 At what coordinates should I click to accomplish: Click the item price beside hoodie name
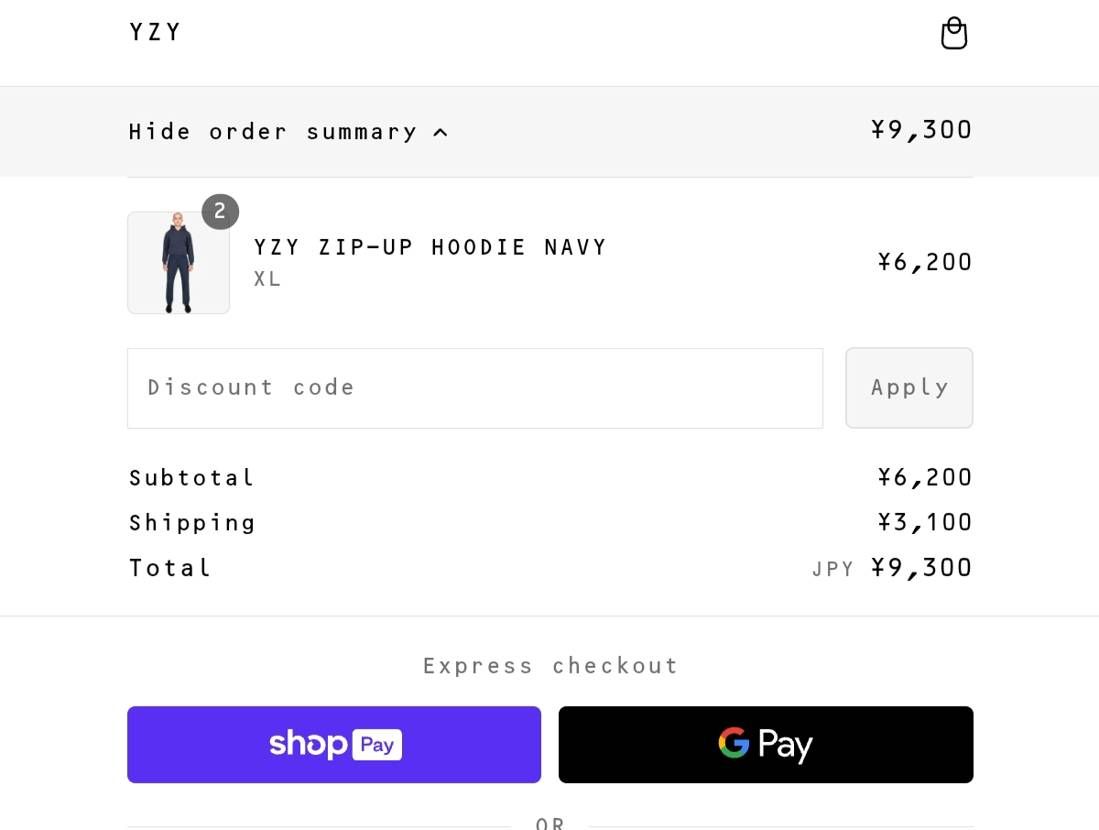[924, 262]
